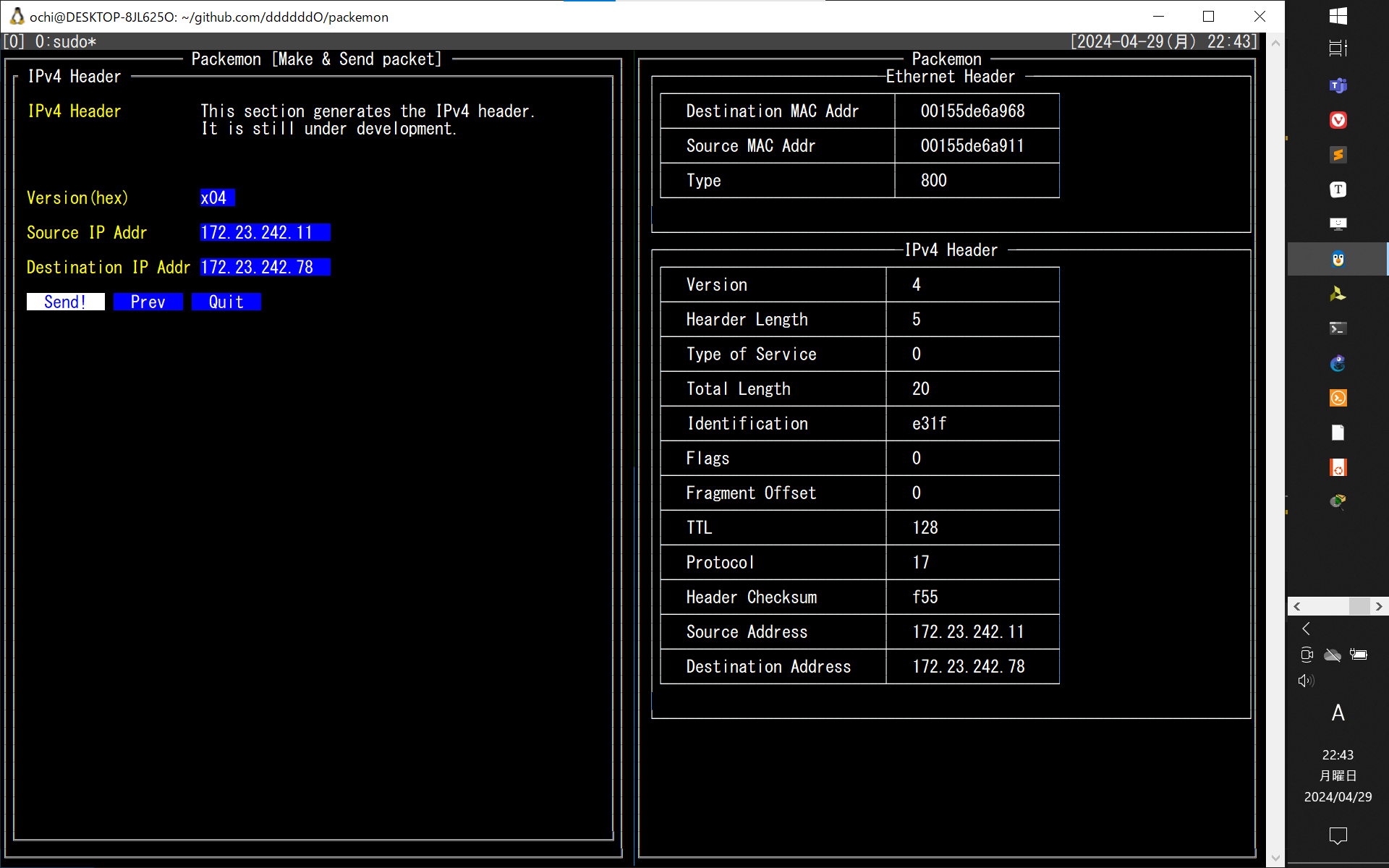Open the Ubuntu app taskbar icon
Viewport: 1389px width, 868px height.
tap(1338, 467)
